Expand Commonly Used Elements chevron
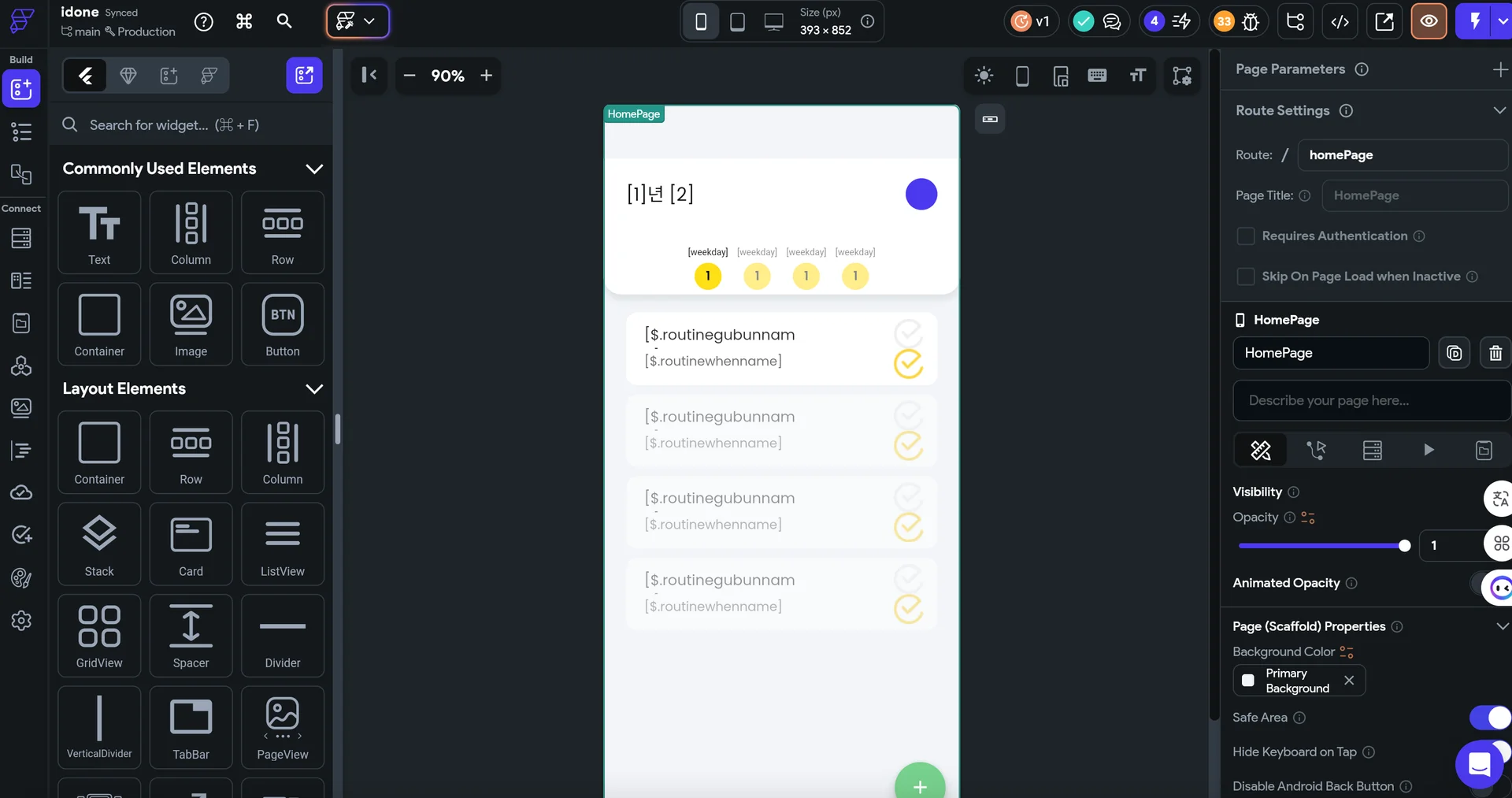Image resolution: width=1512 pixels, height=798 pixels. point(314,169)
